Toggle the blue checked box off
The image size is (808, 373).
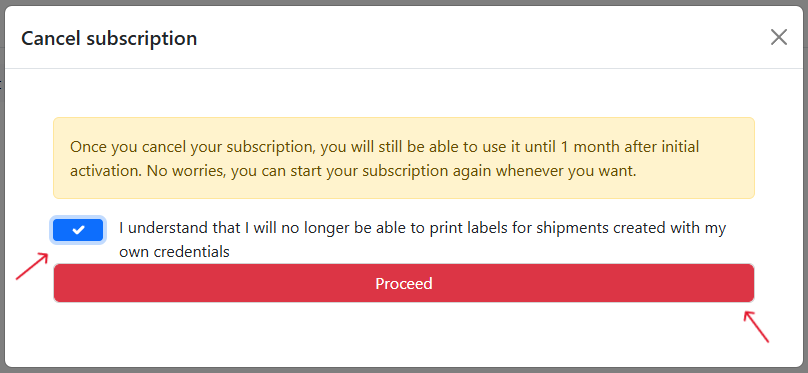(x=78, y=230)
